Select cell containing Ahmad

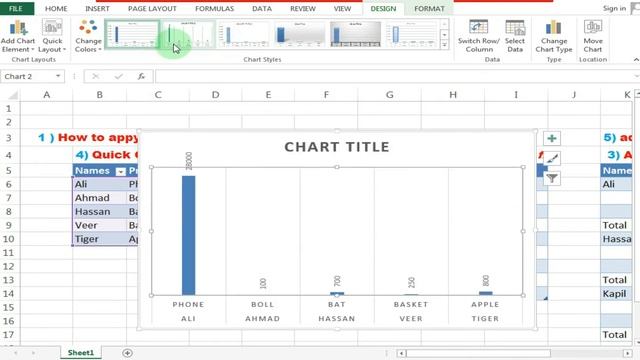click(100, 198)
